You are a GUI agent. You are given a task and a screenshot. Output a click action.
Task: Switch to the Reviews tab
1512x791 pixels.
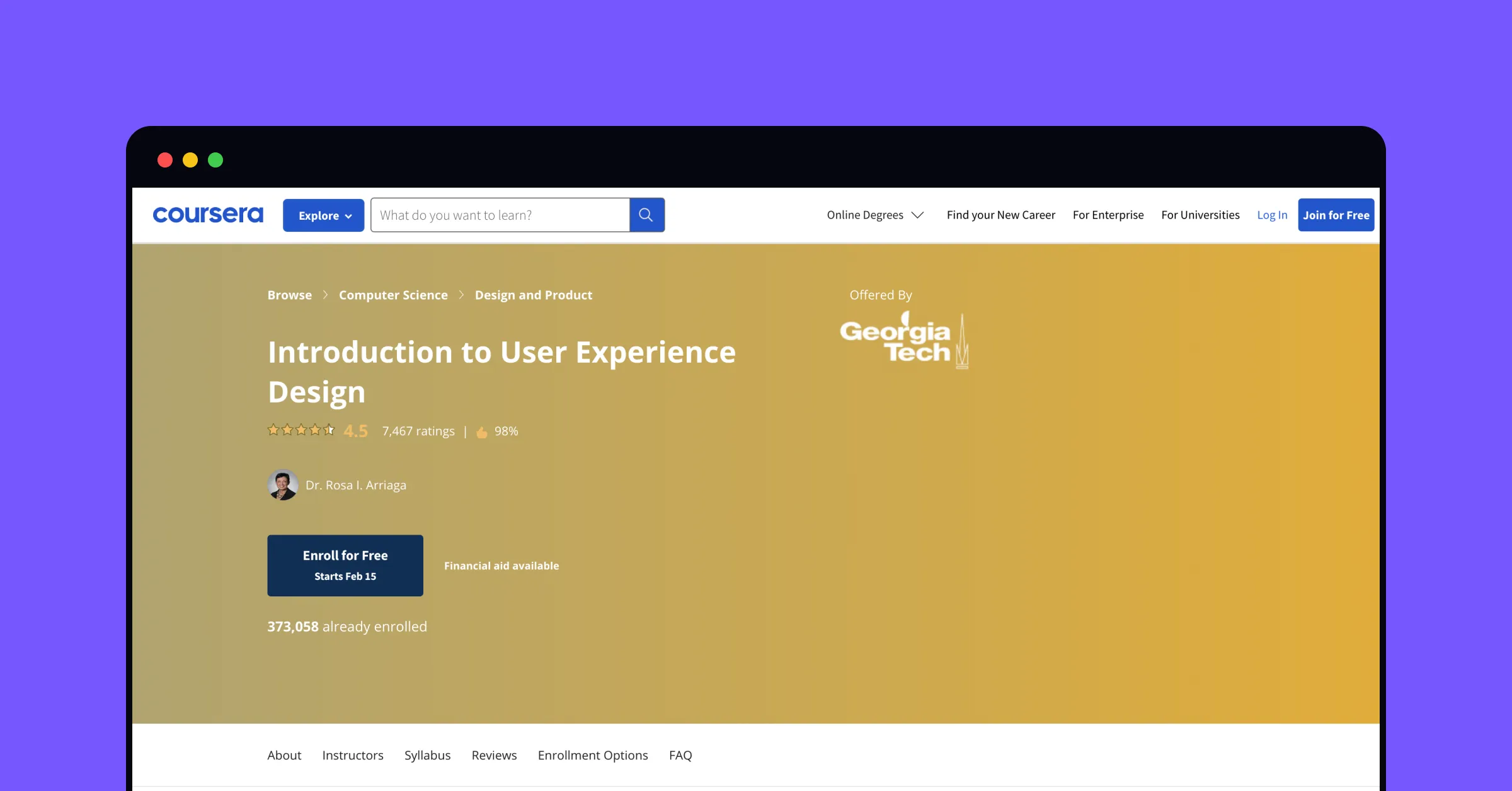(494, 755)
